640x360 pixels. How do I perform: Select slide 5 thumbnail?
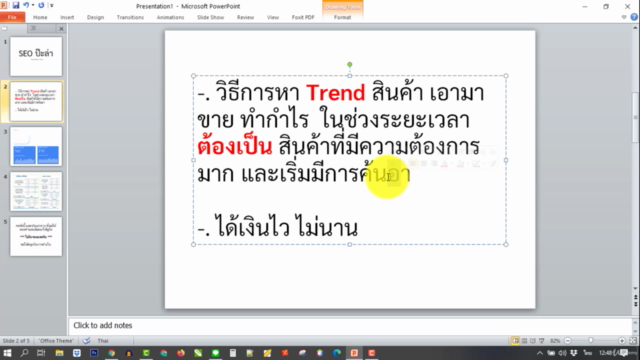36,236
